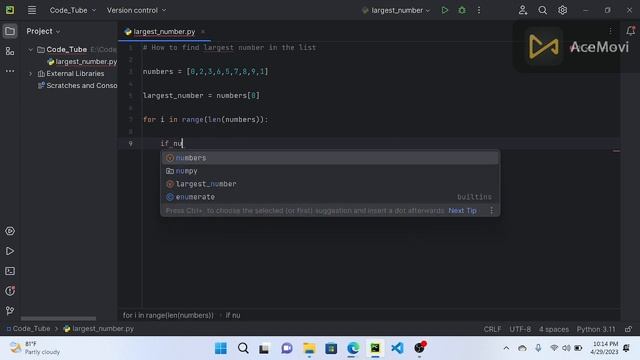Click line 3 numbers list code
The height and width of the screenshot is (360, 640).
point(205,71)
